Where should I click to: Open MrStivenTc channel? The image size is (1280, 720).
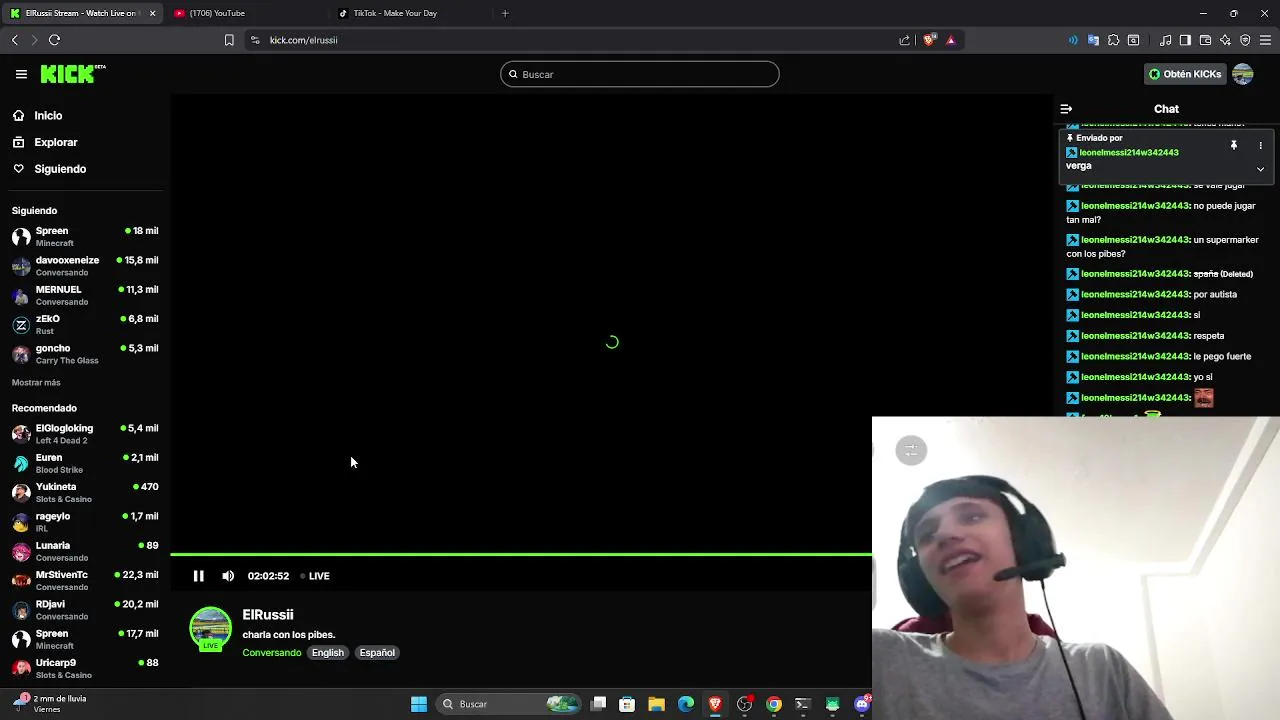(x=85, y=581)
